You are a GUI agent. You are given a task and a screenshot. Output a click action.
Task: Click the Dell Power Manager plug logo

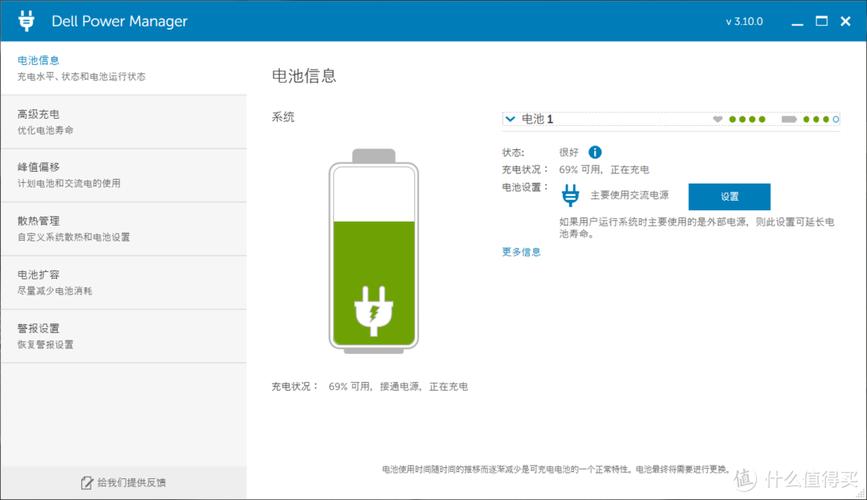(26, 21)
